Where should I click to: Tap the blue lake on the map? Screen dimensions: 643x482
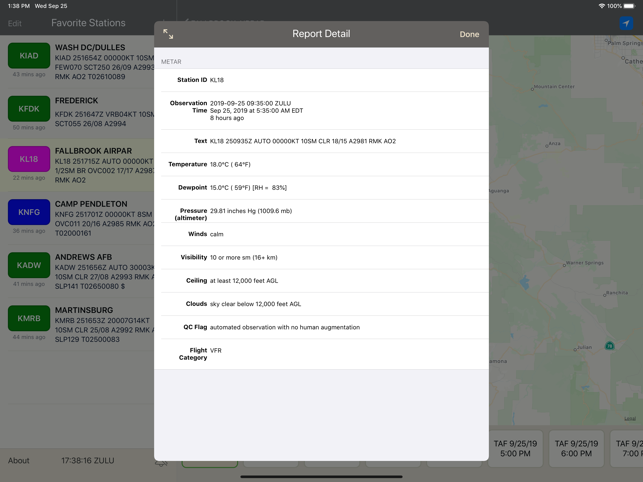tap(524, 282)
